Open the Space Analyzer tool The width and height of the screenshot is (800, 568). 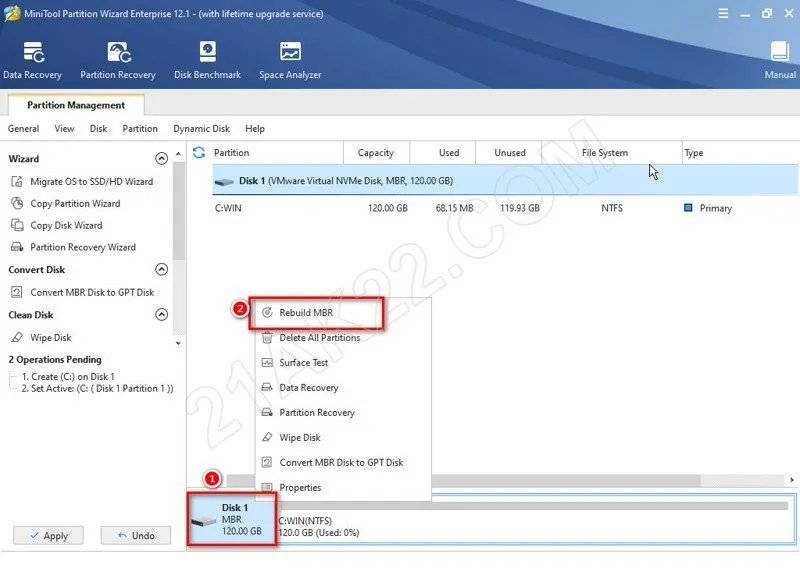tap(290, 60)
